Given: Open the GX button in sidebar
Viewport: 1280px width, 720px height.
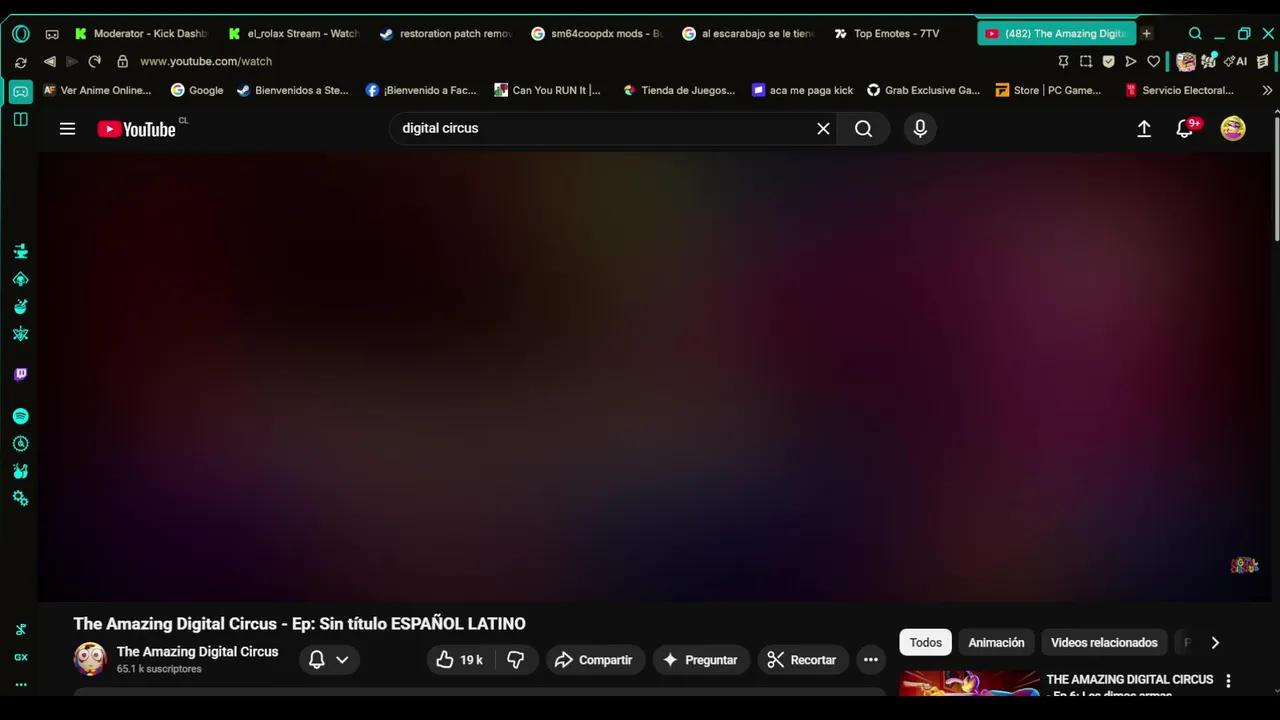Looking at the screenshot, I should click(20, 657).
